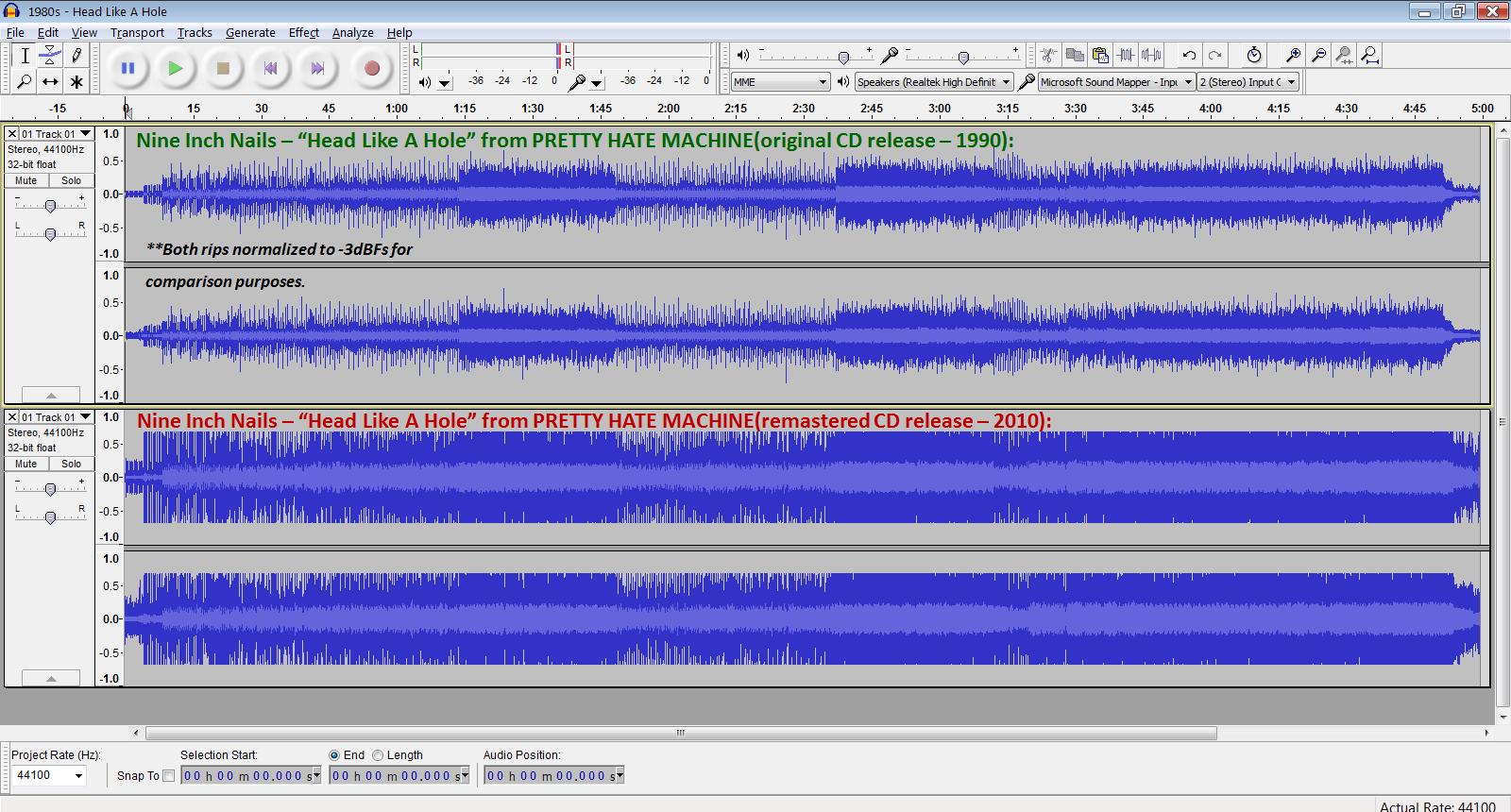The image size is (1511, 812).
Task: Select the Draw pencil tool
Action: (76, 56)
